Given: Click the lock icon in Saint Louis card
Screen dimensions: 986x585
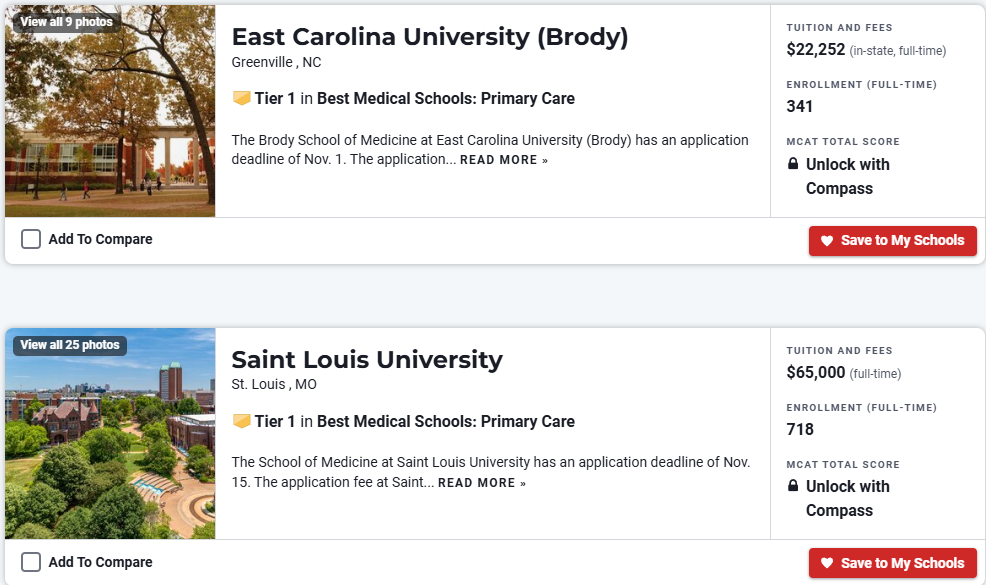Looking at the screenshot, I should (793, 486).
